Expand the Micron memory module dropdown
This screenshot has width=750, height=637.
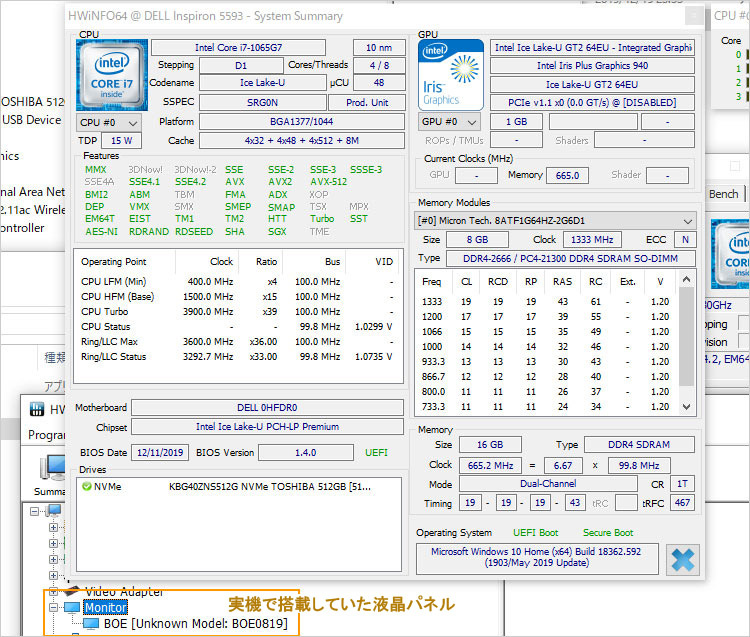click(556, 221)
